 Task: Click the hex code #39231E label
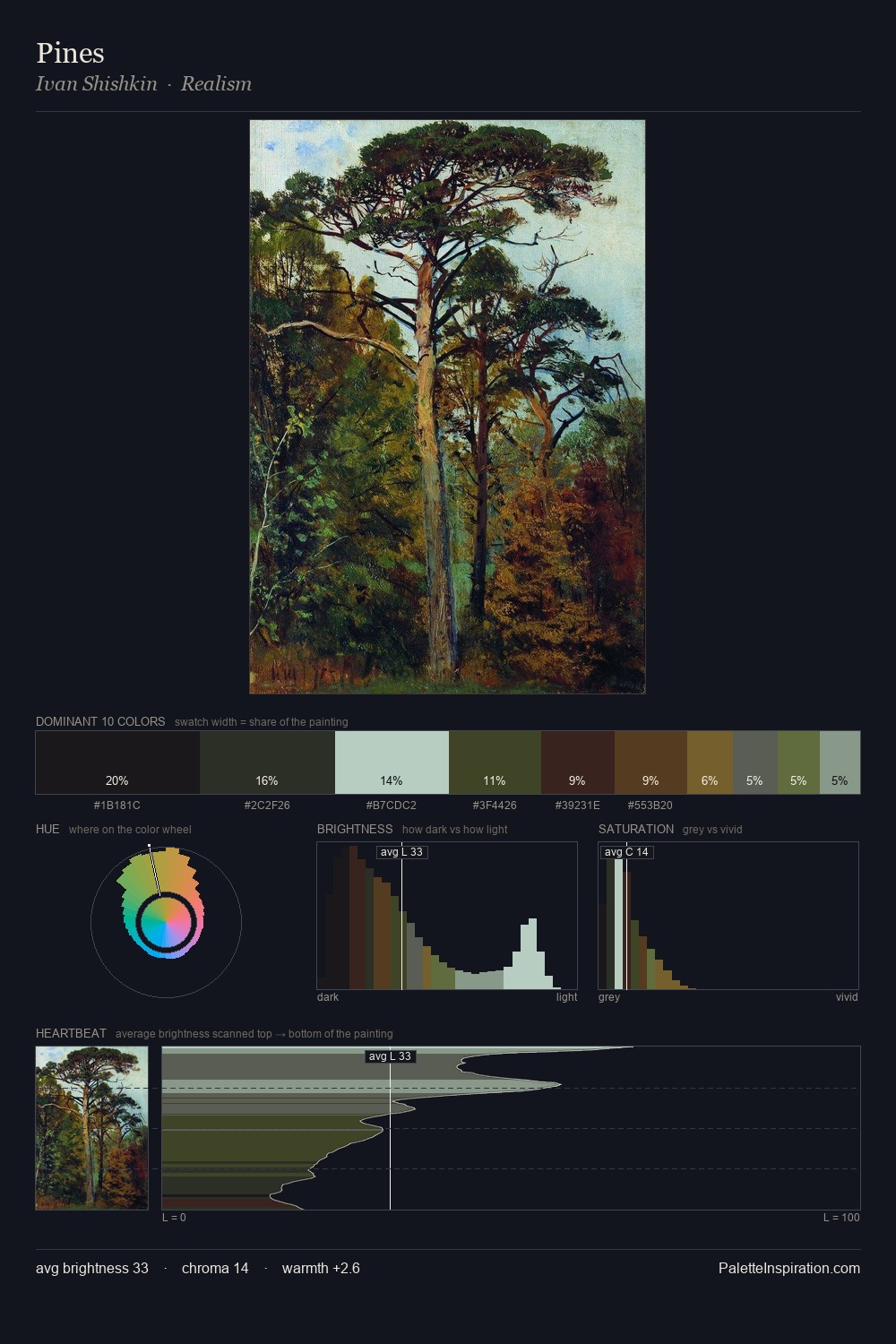tap(578, 805)
